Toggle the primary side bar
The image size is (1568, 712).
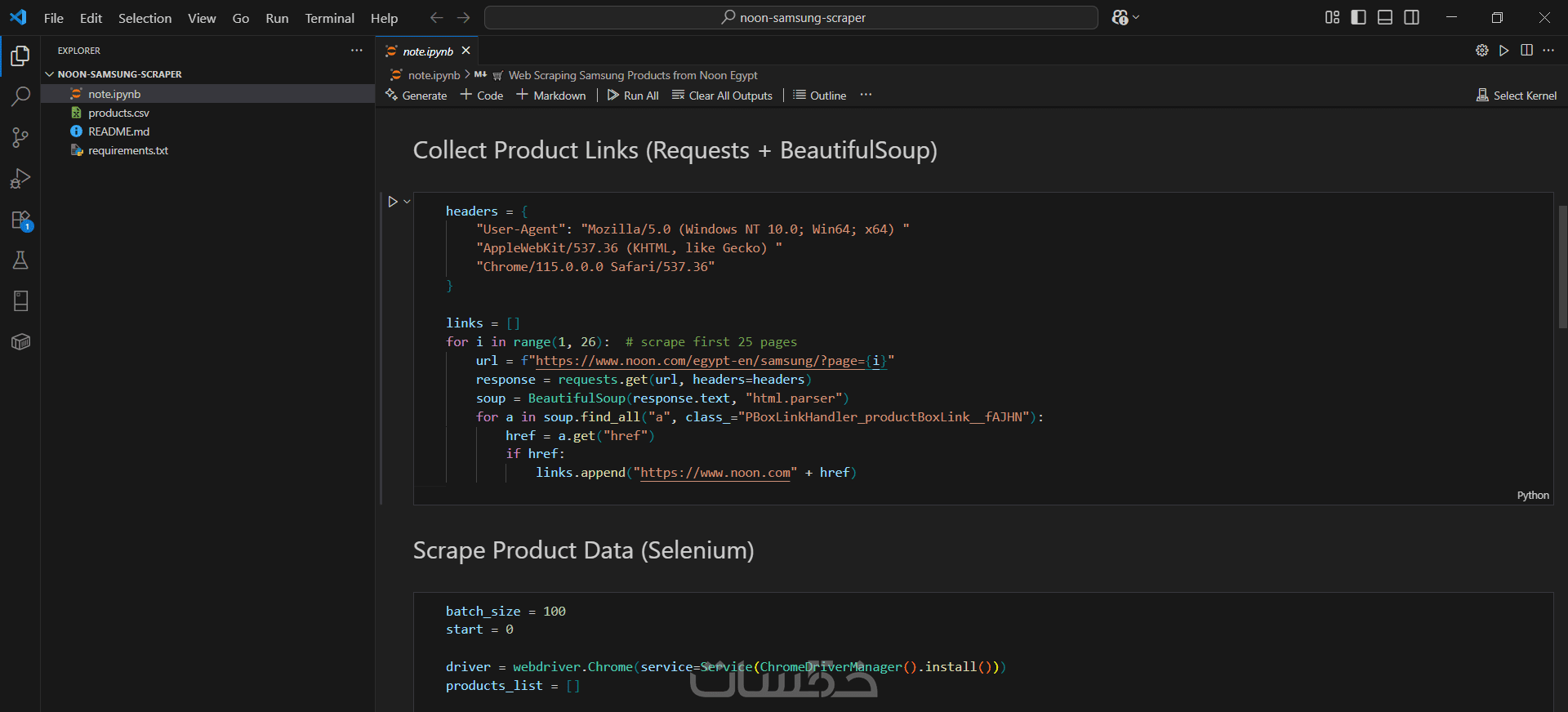[x=1358, y=17]
